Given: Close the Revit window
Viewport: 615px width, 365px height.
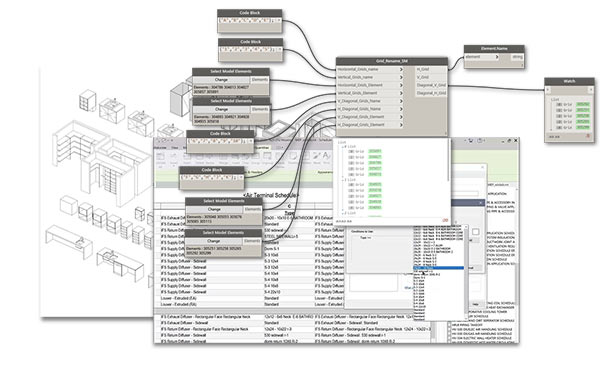Looking at the screenshot, I should [516, 140].
